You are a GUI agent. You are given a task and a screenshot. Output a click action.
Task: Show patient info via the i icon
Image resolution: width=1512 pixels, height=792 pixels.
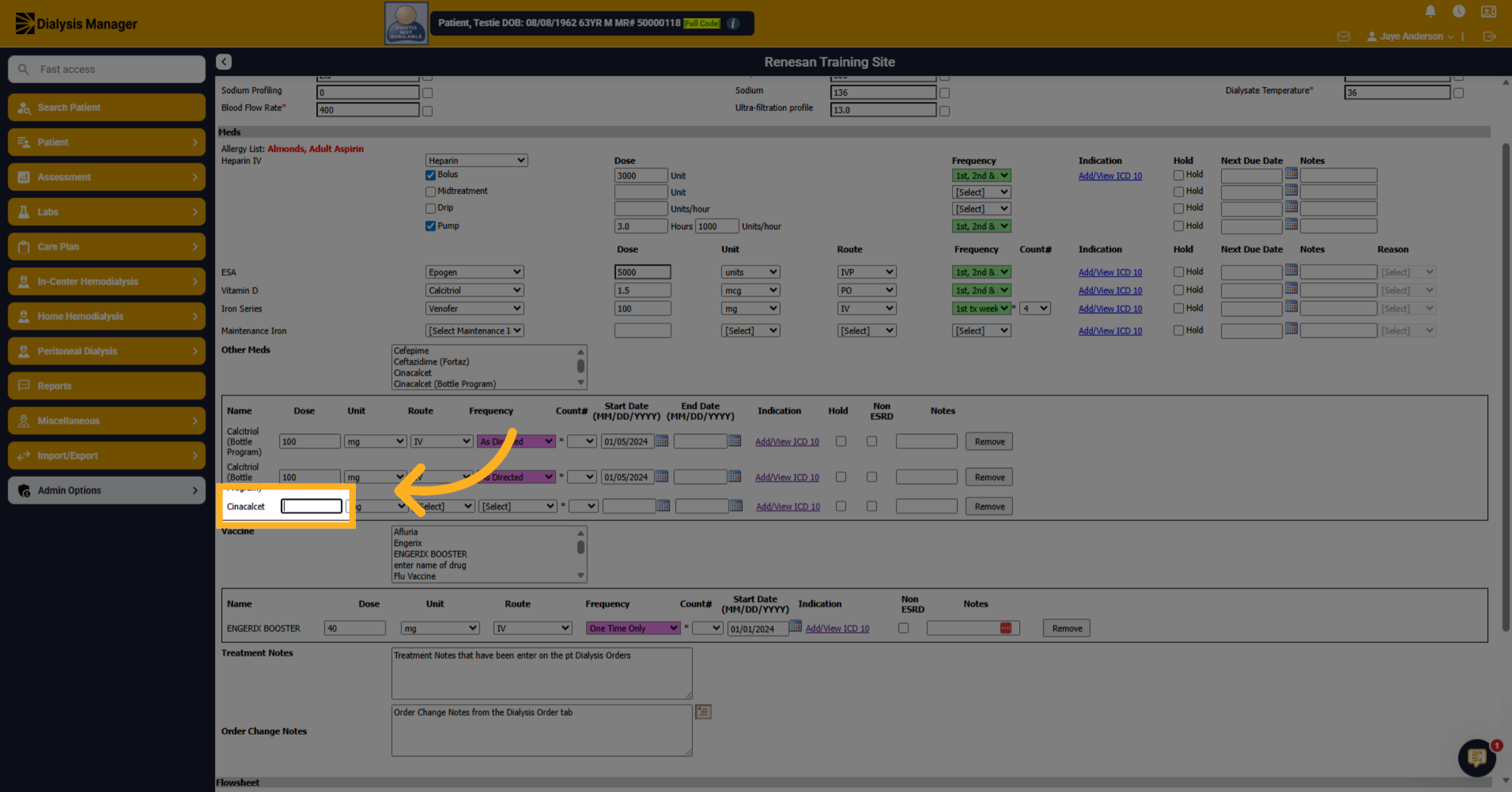[x=733, y=23]
